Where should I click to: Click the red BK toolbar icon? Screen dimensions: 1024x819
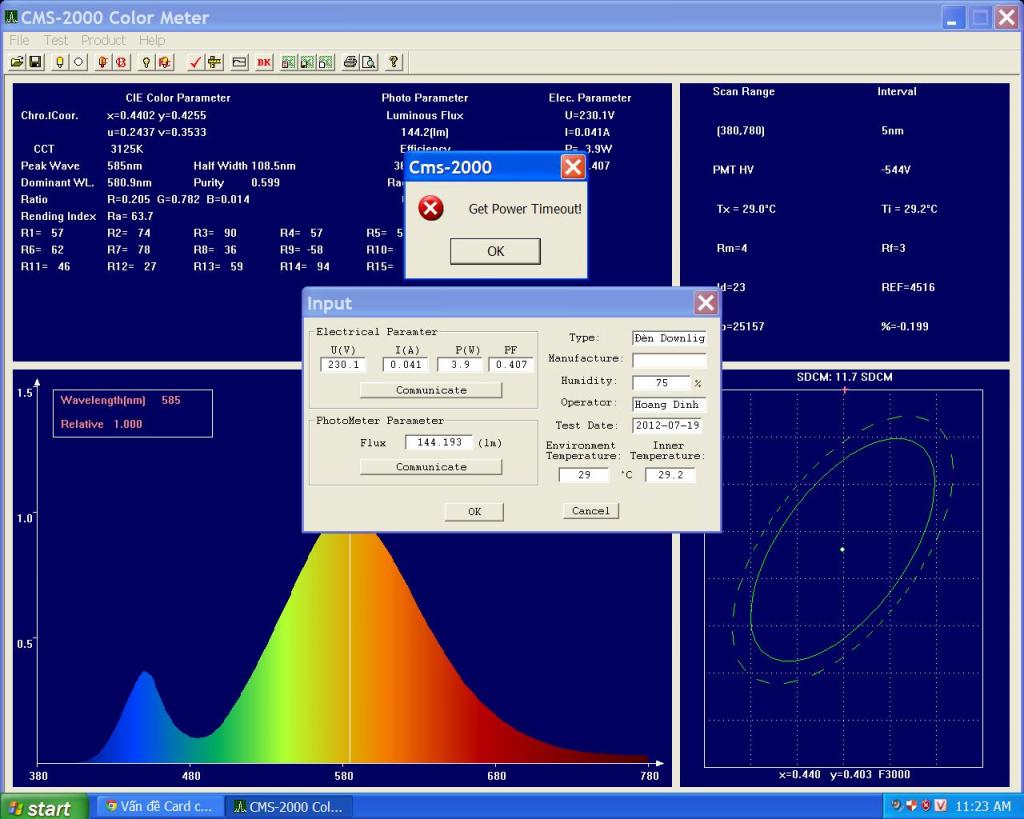pos(264,62)
